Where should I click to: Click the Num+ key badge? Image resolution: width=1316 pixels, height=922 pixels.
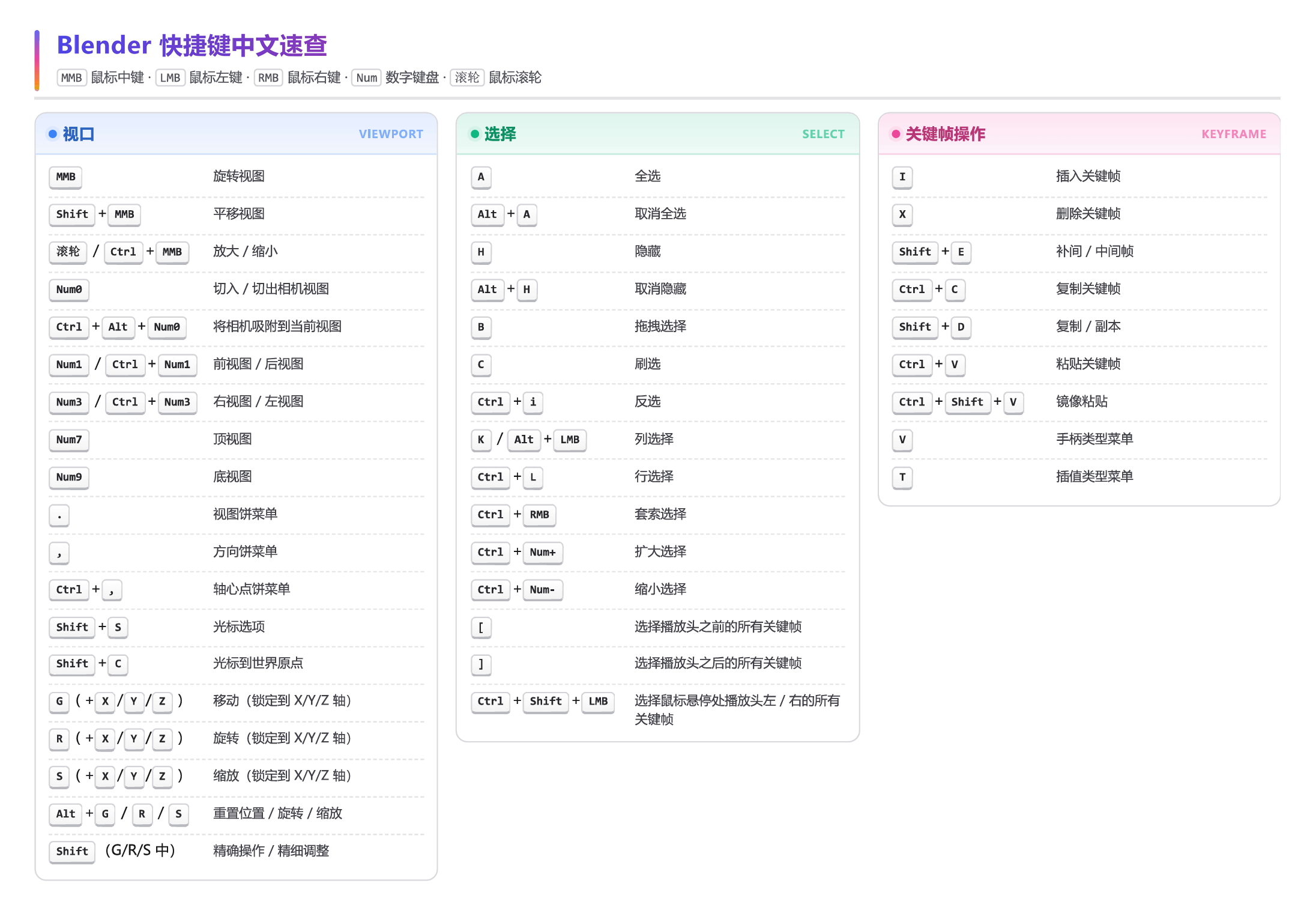(x=543, y=553)
